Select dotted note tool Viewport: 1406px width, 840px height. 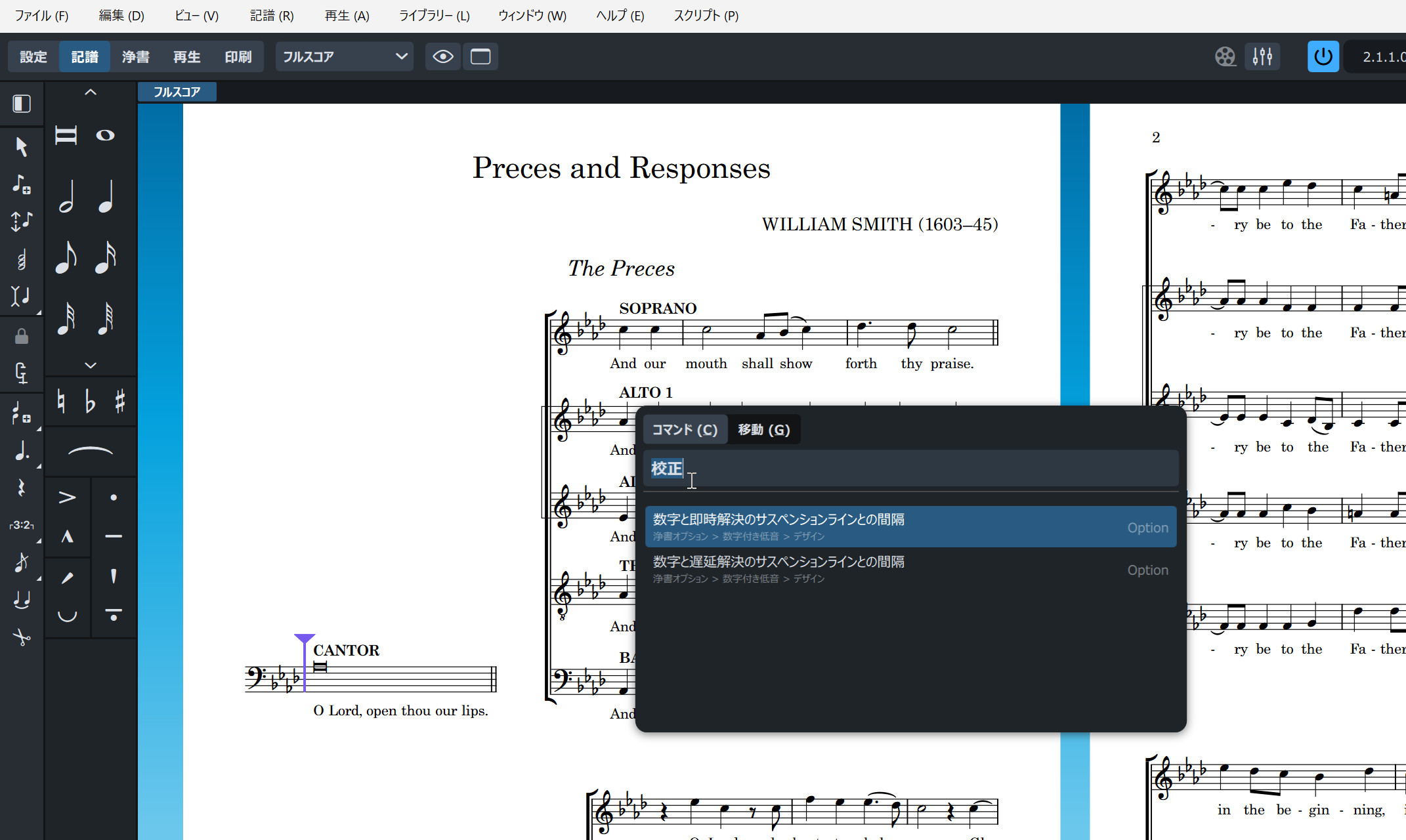pos(22,450)
